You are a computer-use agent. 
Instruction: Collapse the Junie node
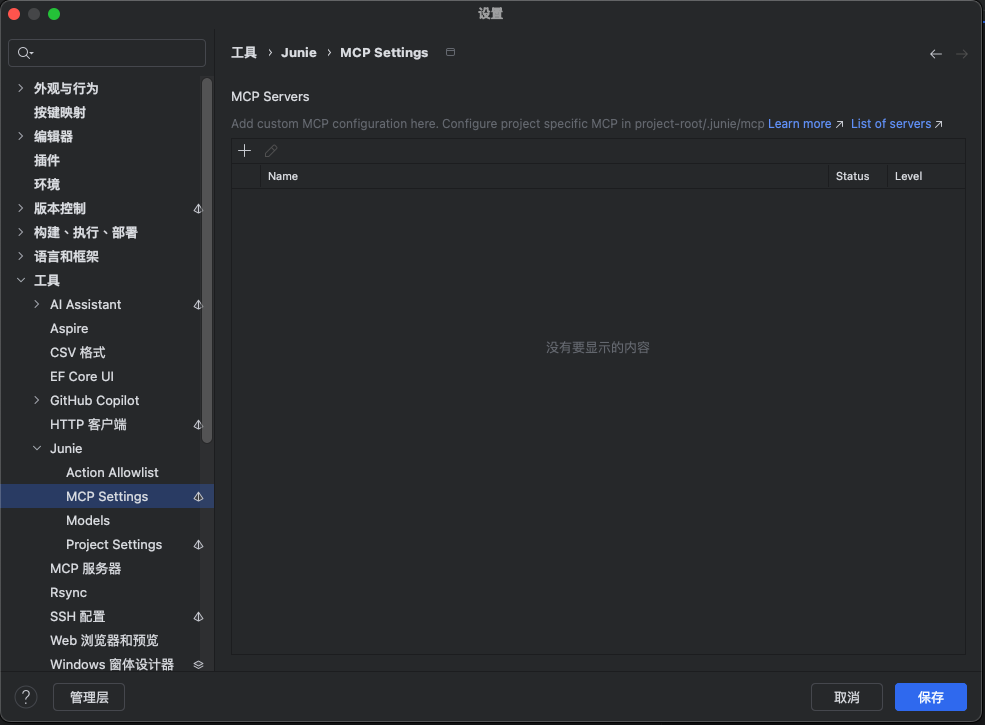(36, 449)
